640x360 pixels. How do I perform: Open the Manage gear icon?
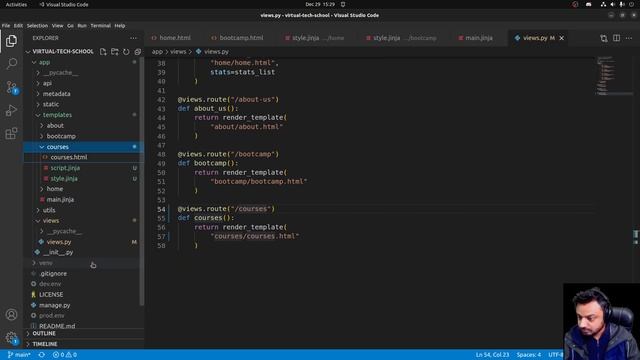(11, 338)
